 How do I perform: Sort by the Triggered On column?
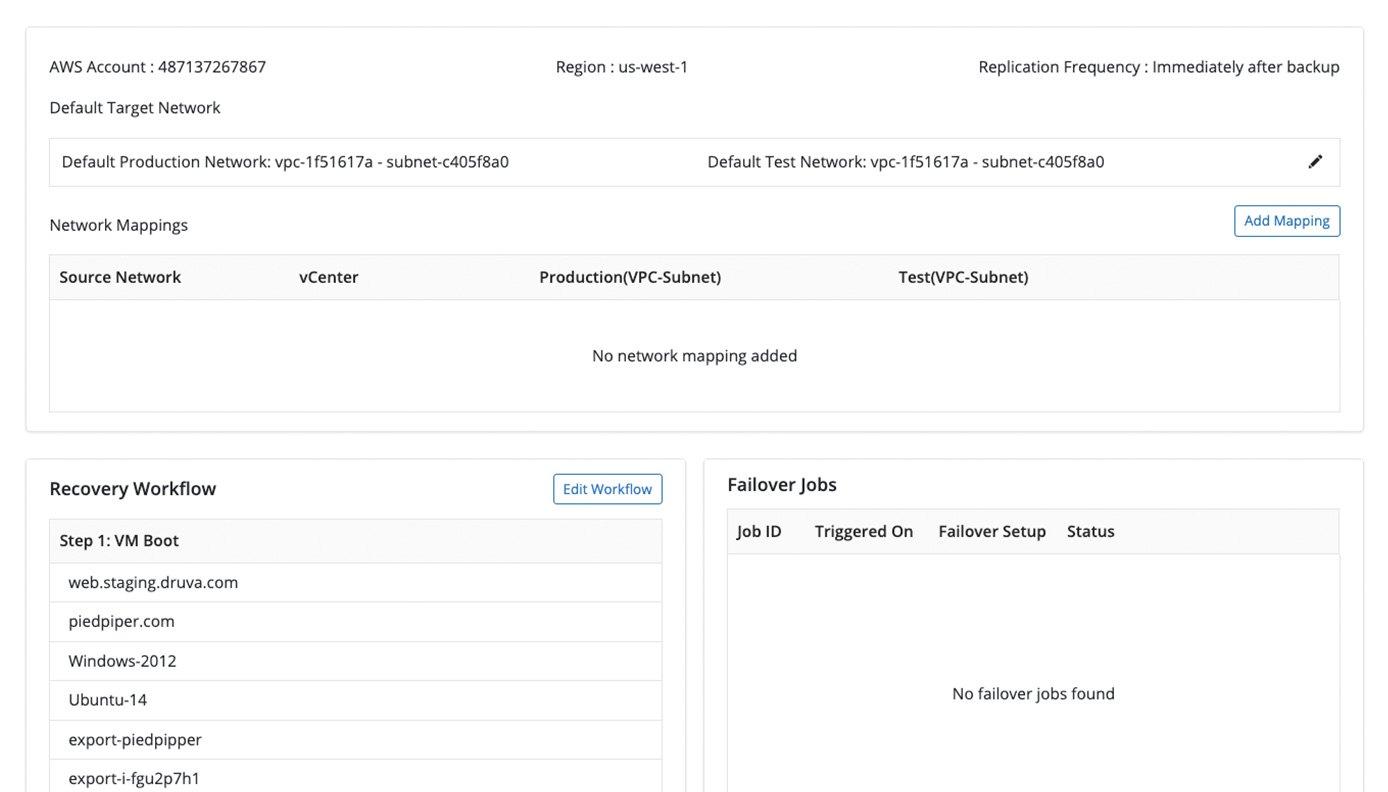coord(863,532)
